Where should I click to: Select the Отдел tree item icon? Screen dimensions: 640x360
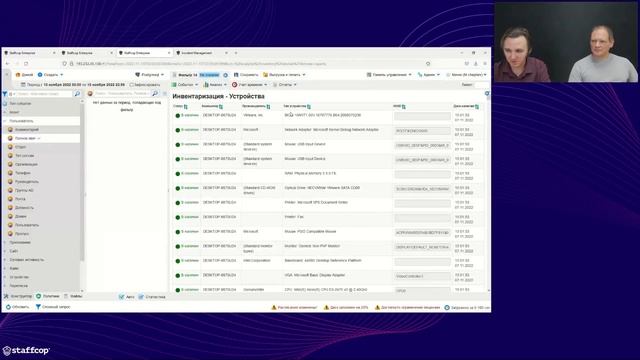(11, 147)
